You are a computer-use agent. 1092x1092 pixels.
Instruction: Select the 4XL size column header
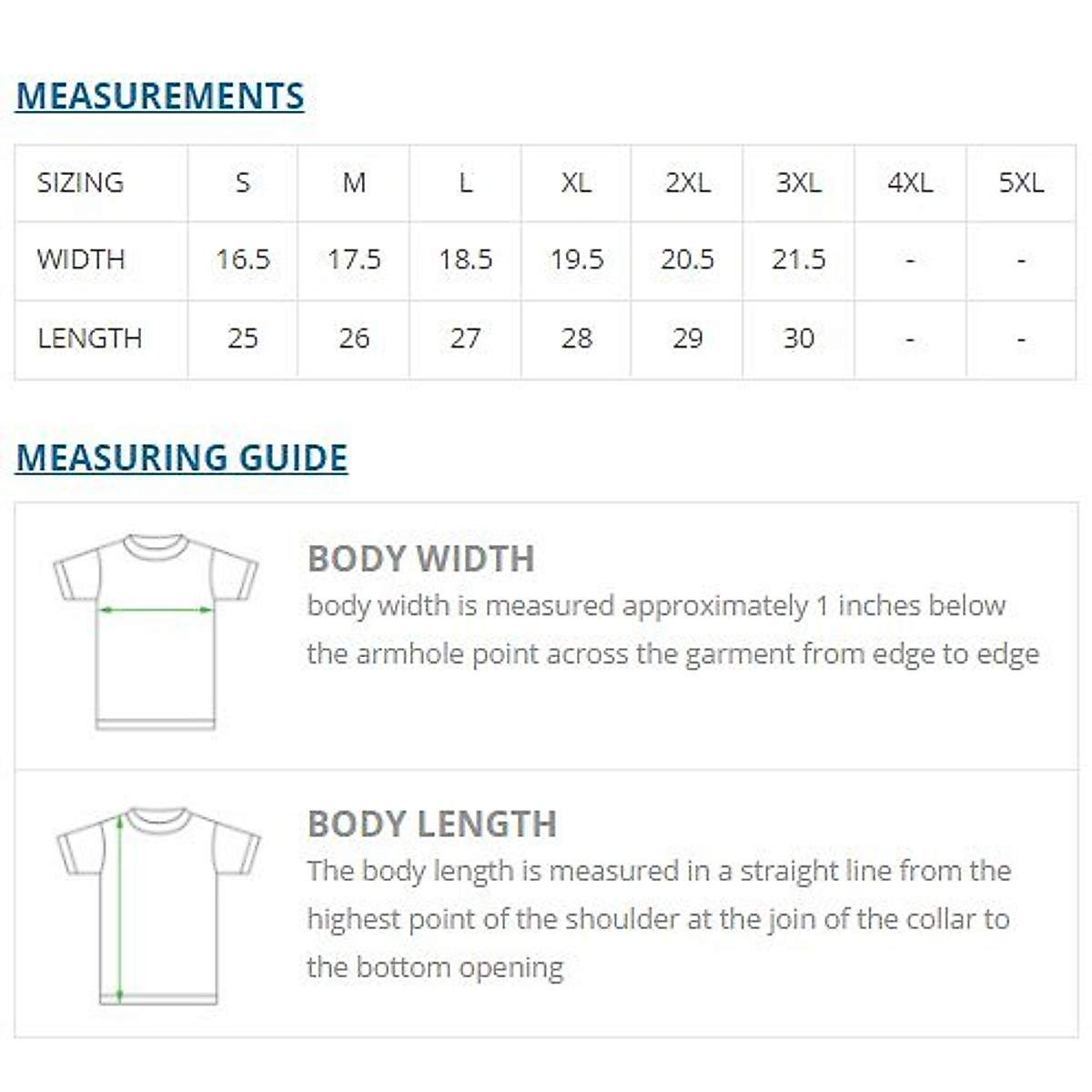point(910,183)
